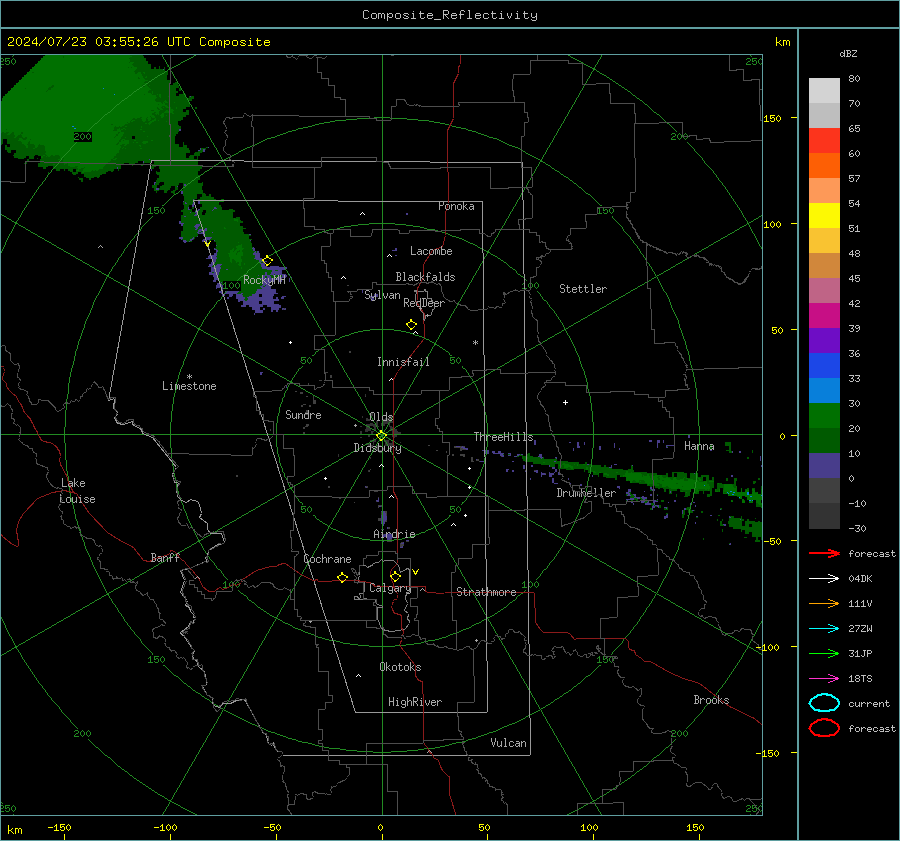Select the Strathmore label
Viewport: 900px width, 841px height.
[486, 592]
